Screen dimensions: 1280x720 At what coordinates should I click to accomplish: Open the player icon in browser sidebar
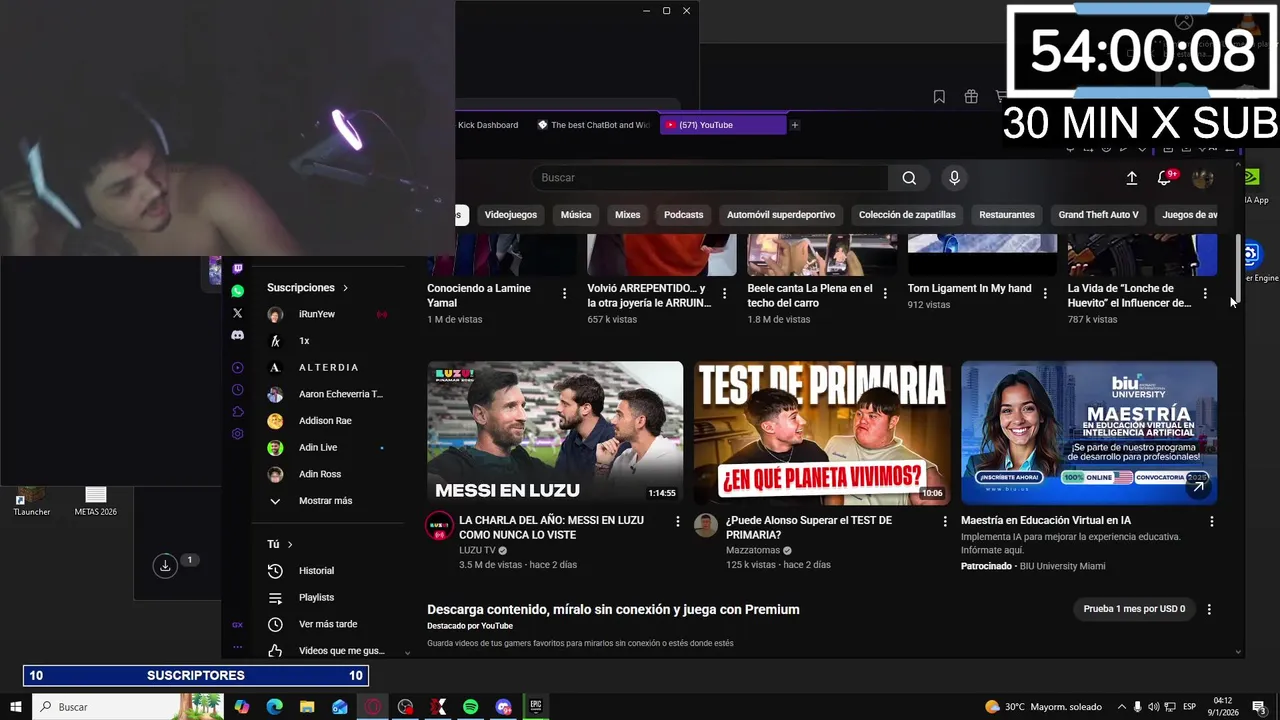[x=237, y=368]
